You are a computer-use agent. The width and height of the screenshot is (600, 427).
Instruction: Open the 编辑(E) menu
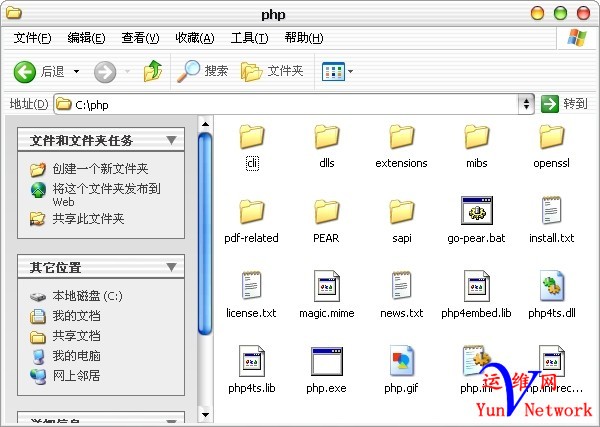[x=86, y=38]
